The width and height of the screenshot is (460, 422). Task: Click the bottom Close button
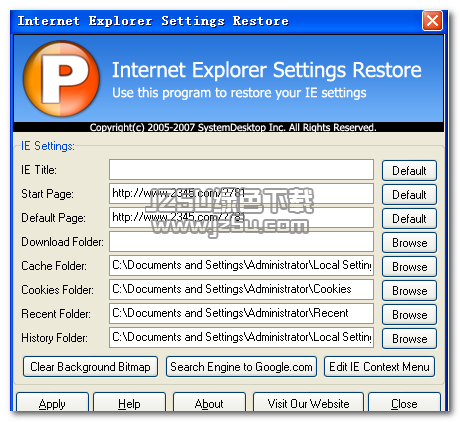(404, 403)
